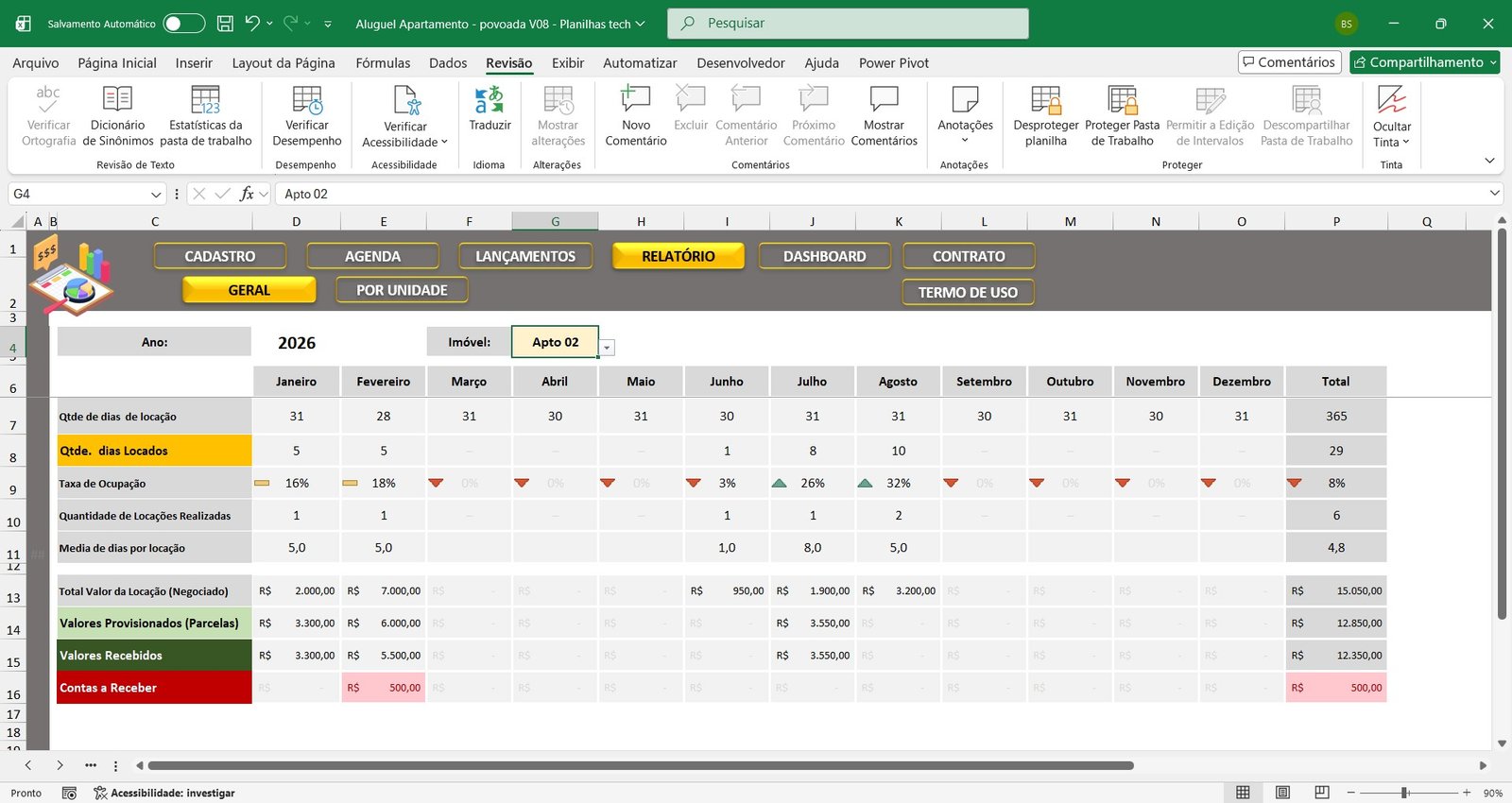Click Mostrar alterações icon
Image resolution: width=1512 pixels, height=803 pixels.
click(558, 98)
